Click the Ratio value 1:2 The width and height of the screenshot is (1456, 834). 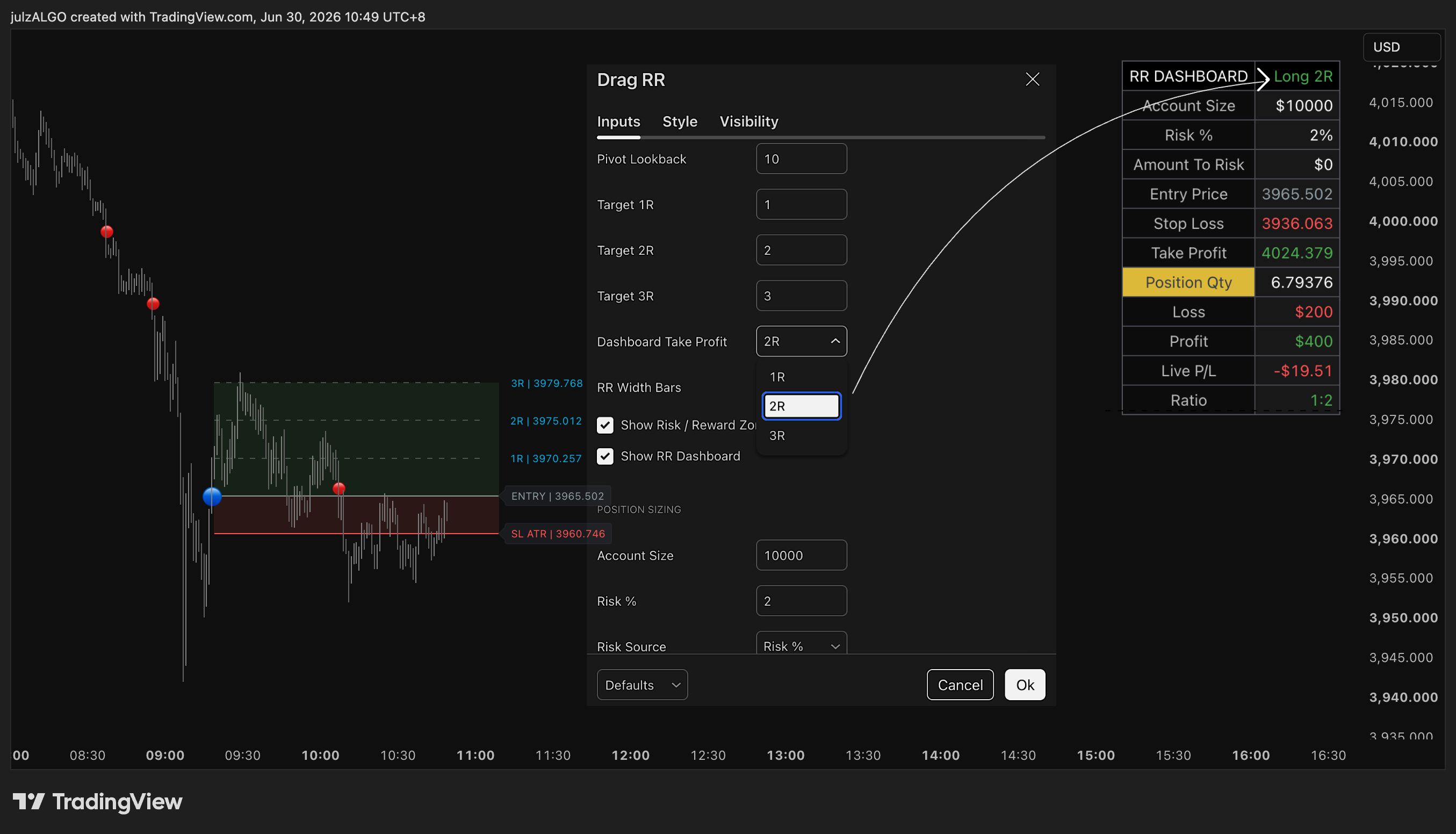tap(1321, 400)
